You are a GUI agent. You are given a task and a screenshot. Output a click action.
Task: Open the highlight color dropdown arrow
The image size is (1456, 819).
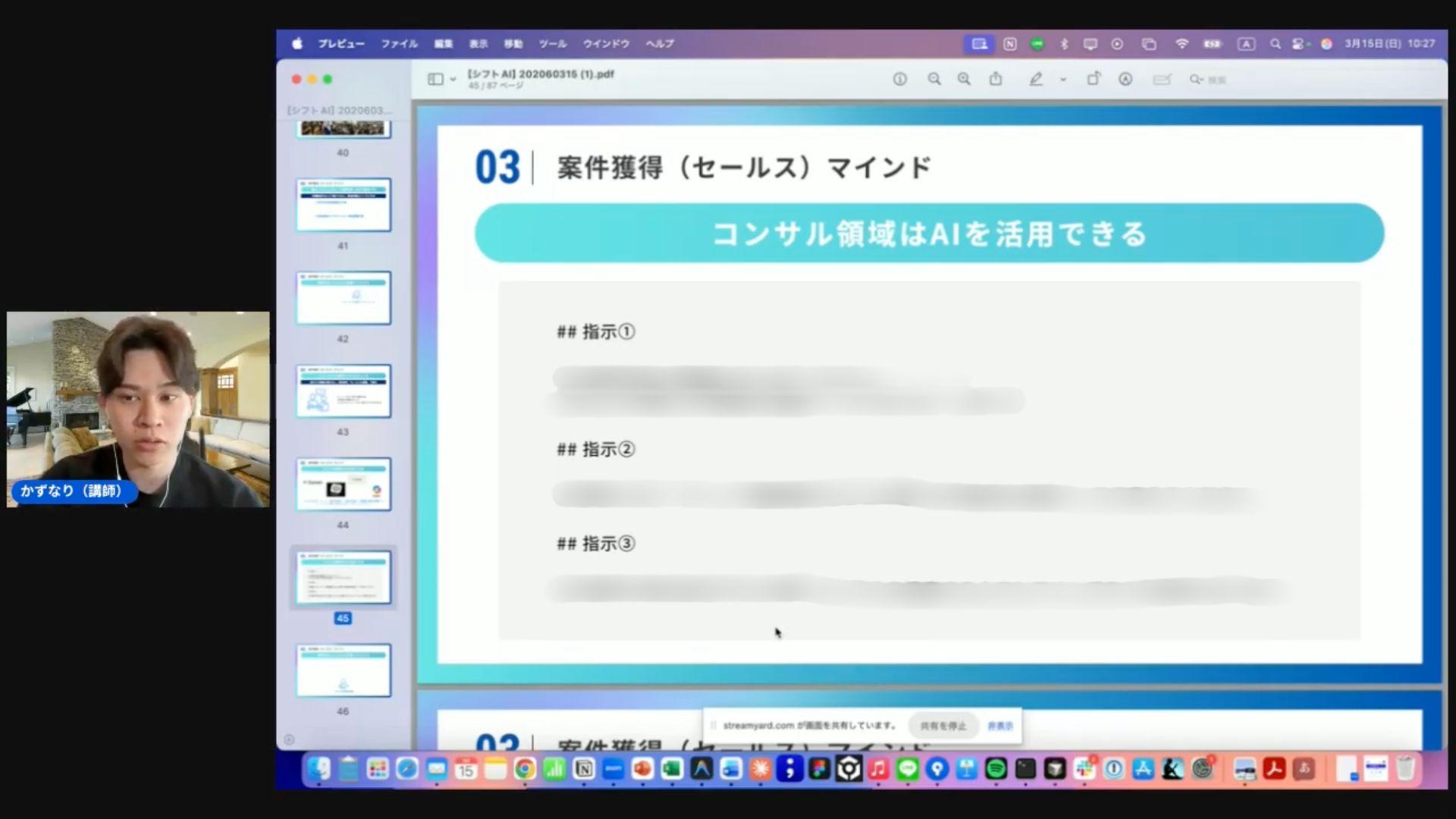click(1063, 79)
